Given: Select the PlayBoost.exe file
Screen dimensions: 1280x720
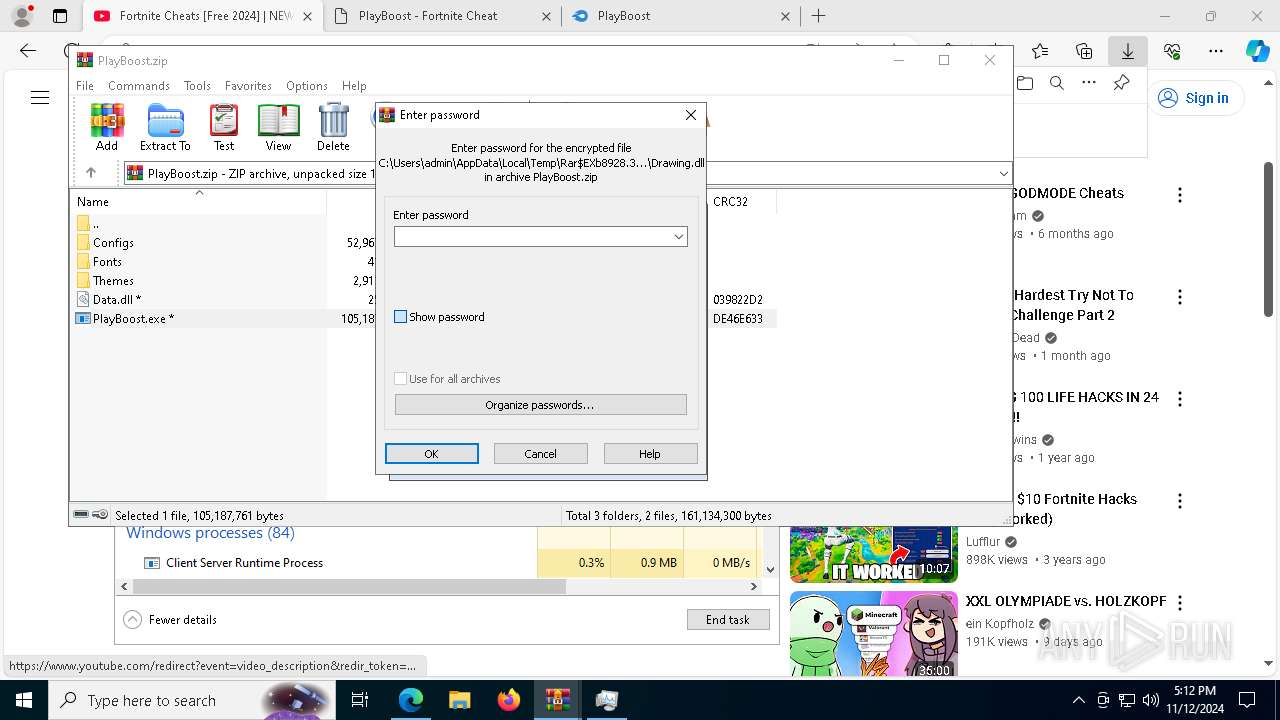Looking at the screenshot, I should coord(133,318).
